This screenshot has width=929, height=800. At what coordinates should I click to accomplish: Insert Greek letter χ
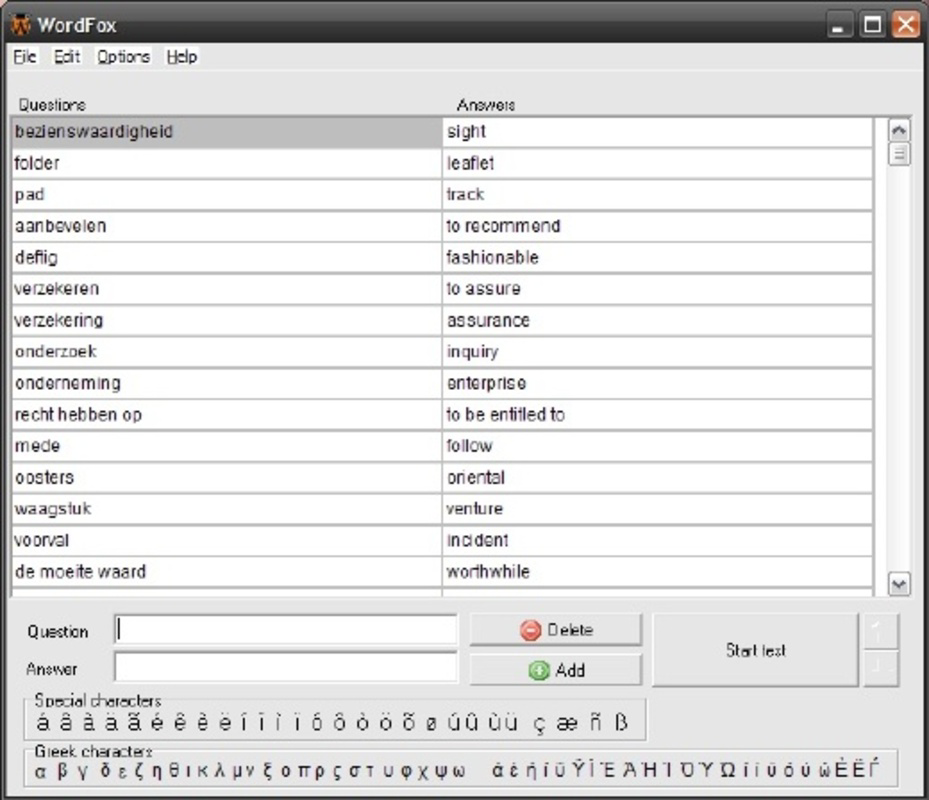pos(422,772)
